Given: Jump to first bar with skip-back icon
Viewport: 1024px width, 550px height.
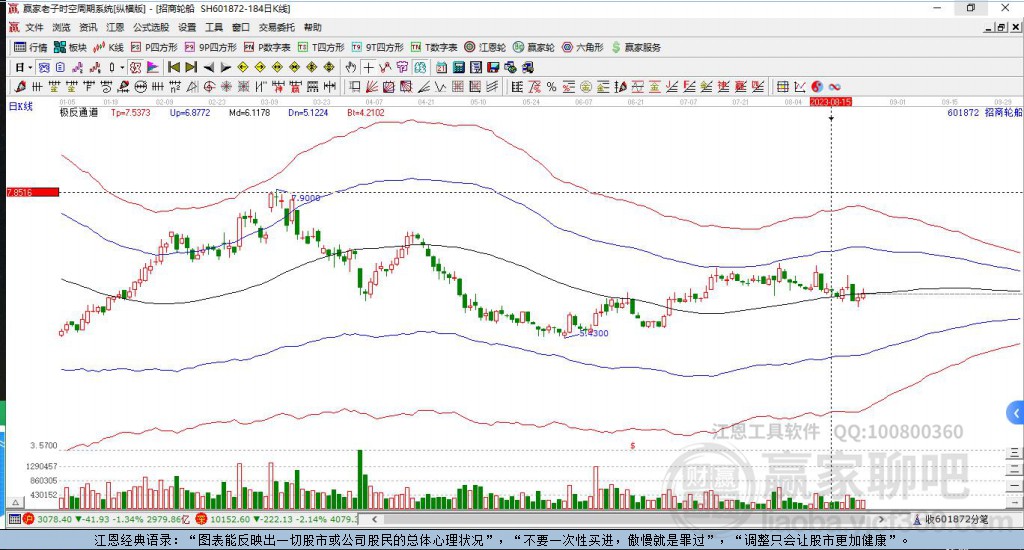Looking at the screenshot, I should (174, 67).
